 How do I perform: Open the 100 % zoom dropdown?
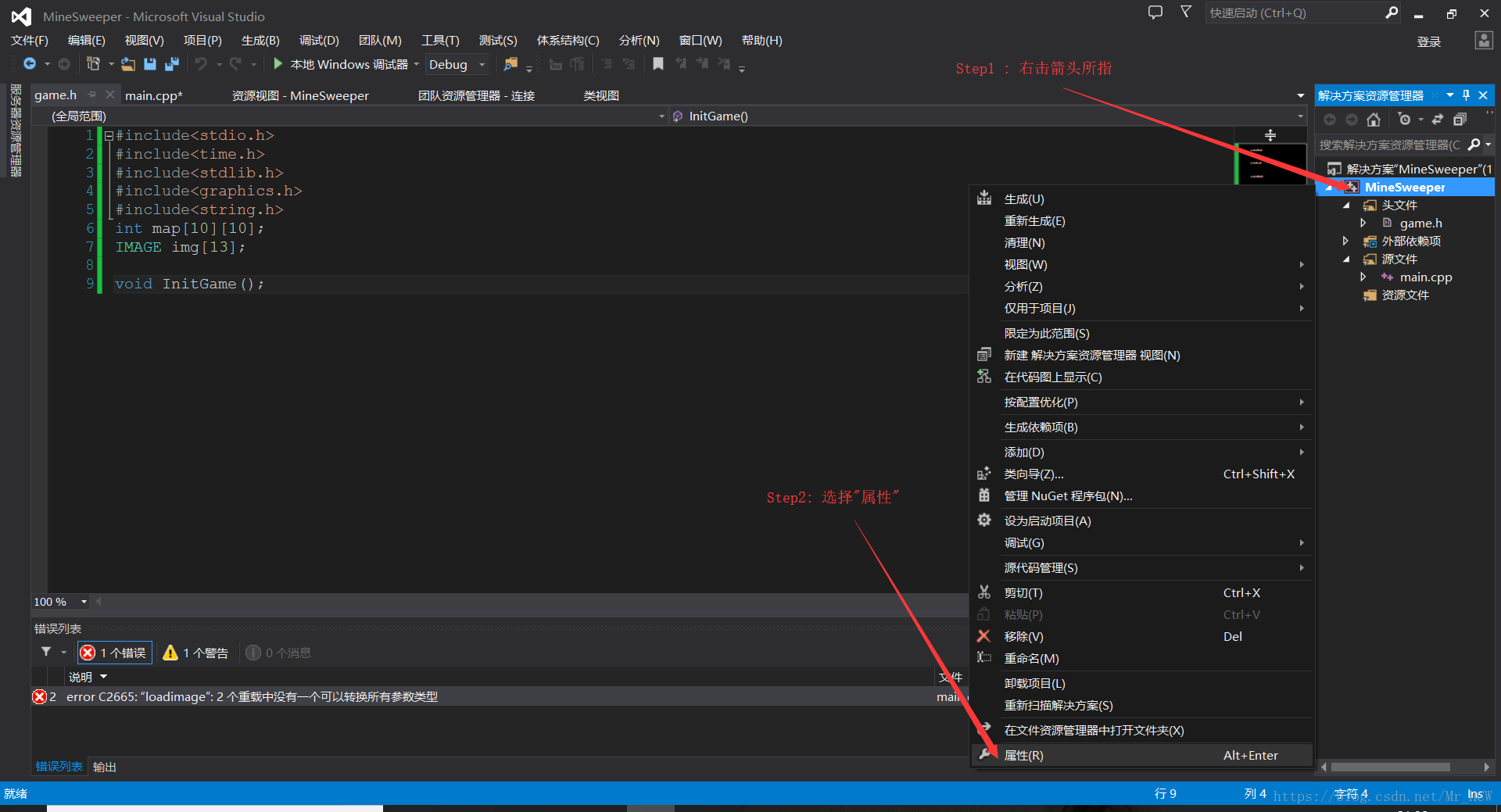[84, 602]
